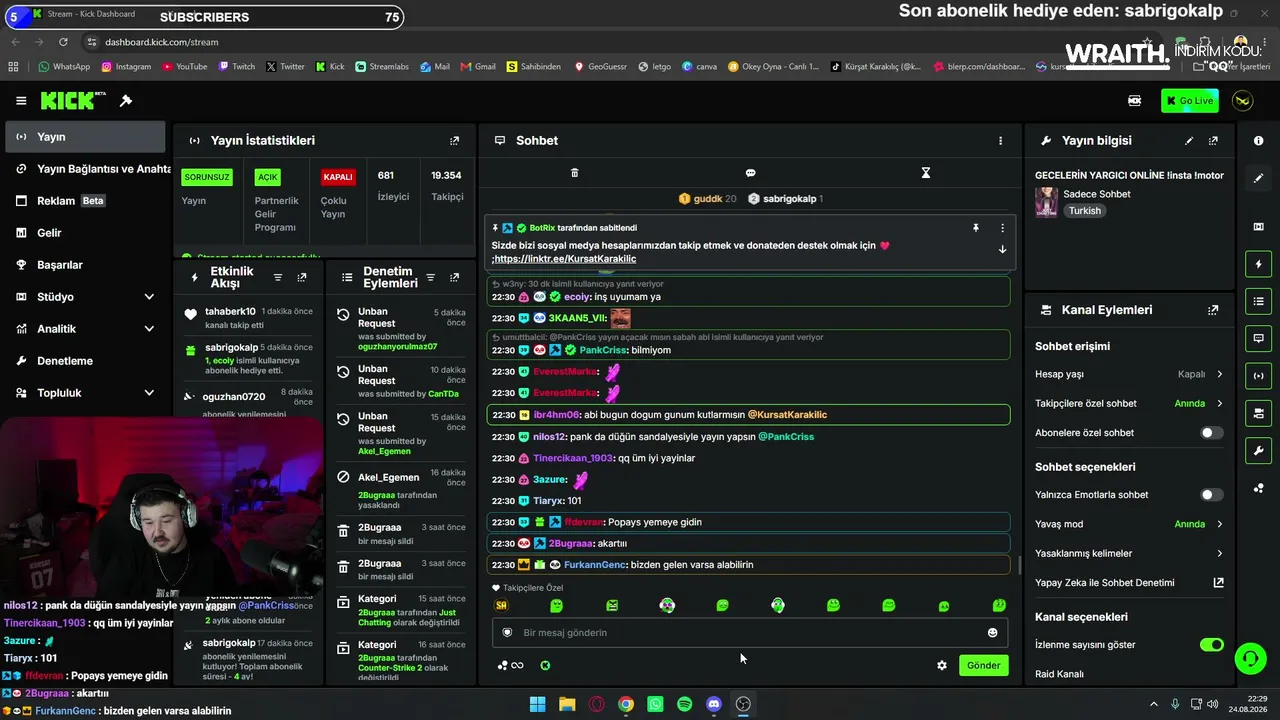Open Başarılar sidebar item
The height and width of the screenshot is (720, 1280).
84,265
